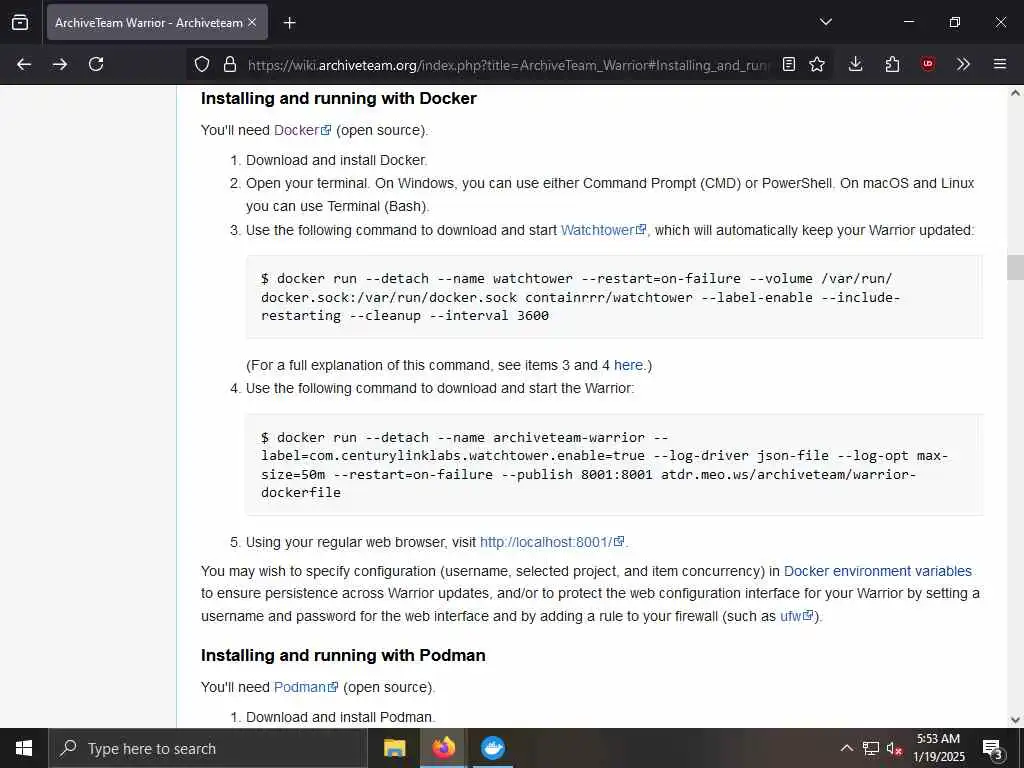This screenshot has height=768, width=1024.
Task: Open File Explorer from the taskbar
Action: (x=394, y=748)
